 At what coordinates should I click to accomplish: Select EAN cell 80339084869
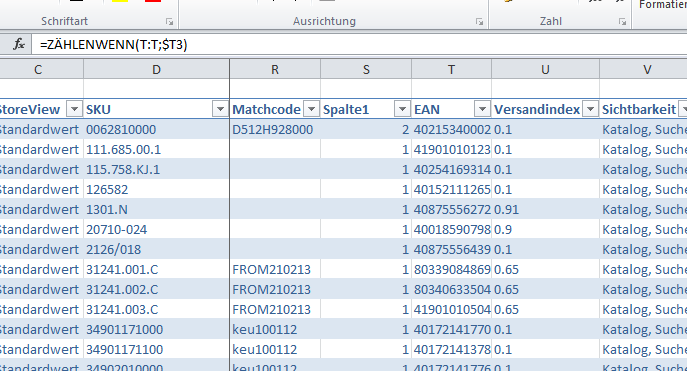coord(451,269)
